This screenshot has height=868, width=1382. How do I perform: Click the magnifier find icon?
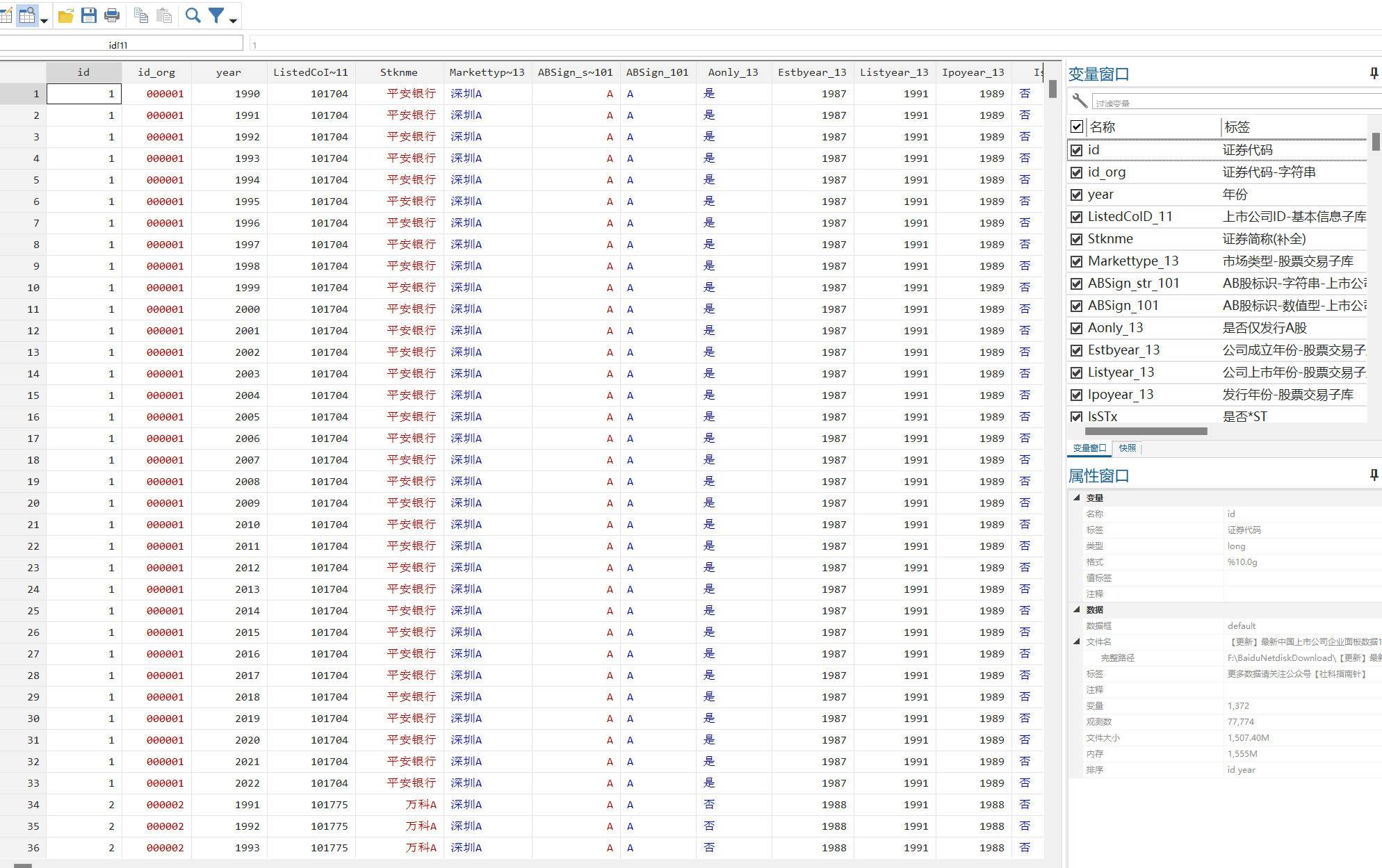click(x=193, y=15)
